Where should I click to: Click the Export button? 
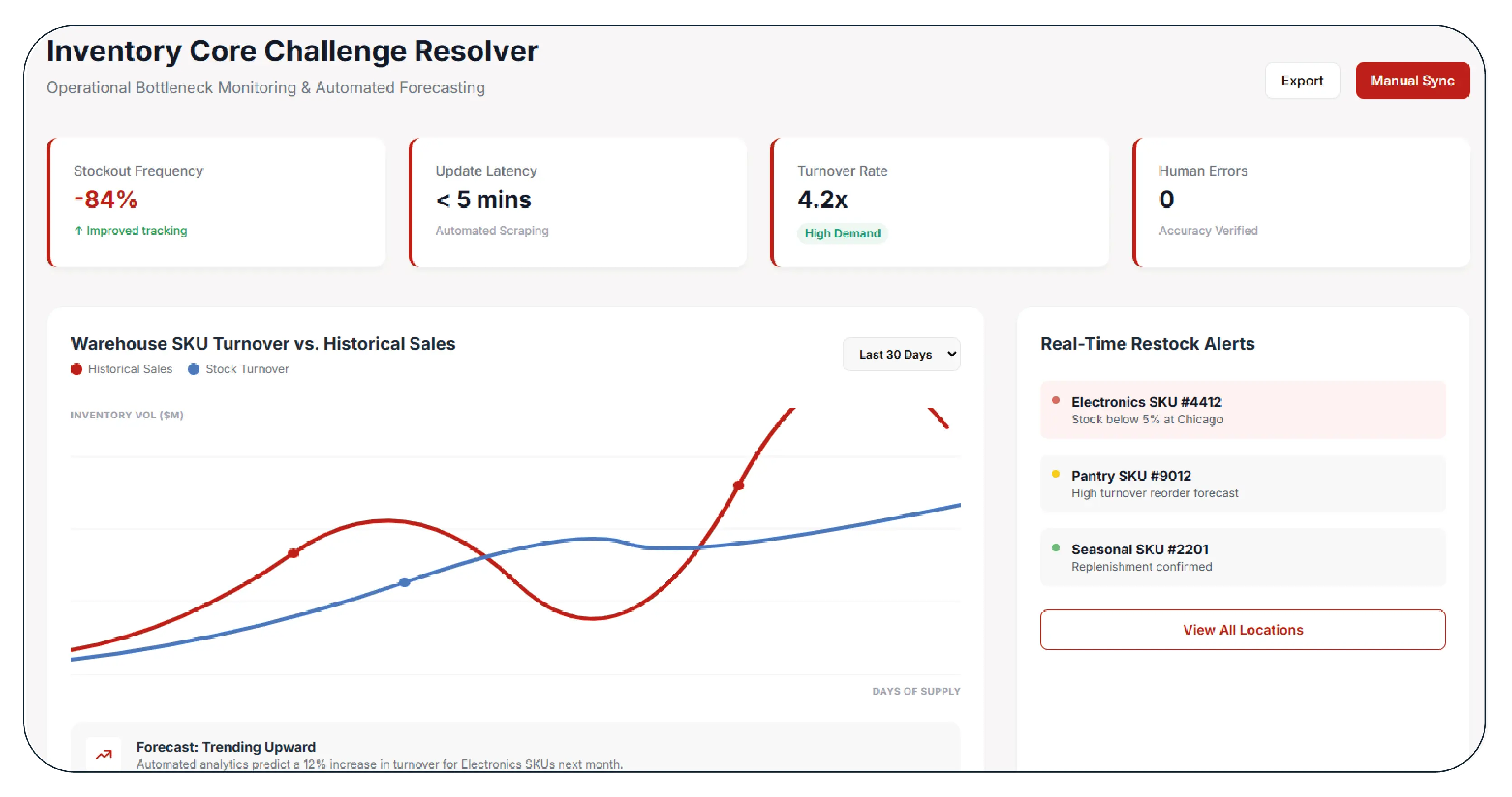pyautogui.click(x=1301, y=81)
